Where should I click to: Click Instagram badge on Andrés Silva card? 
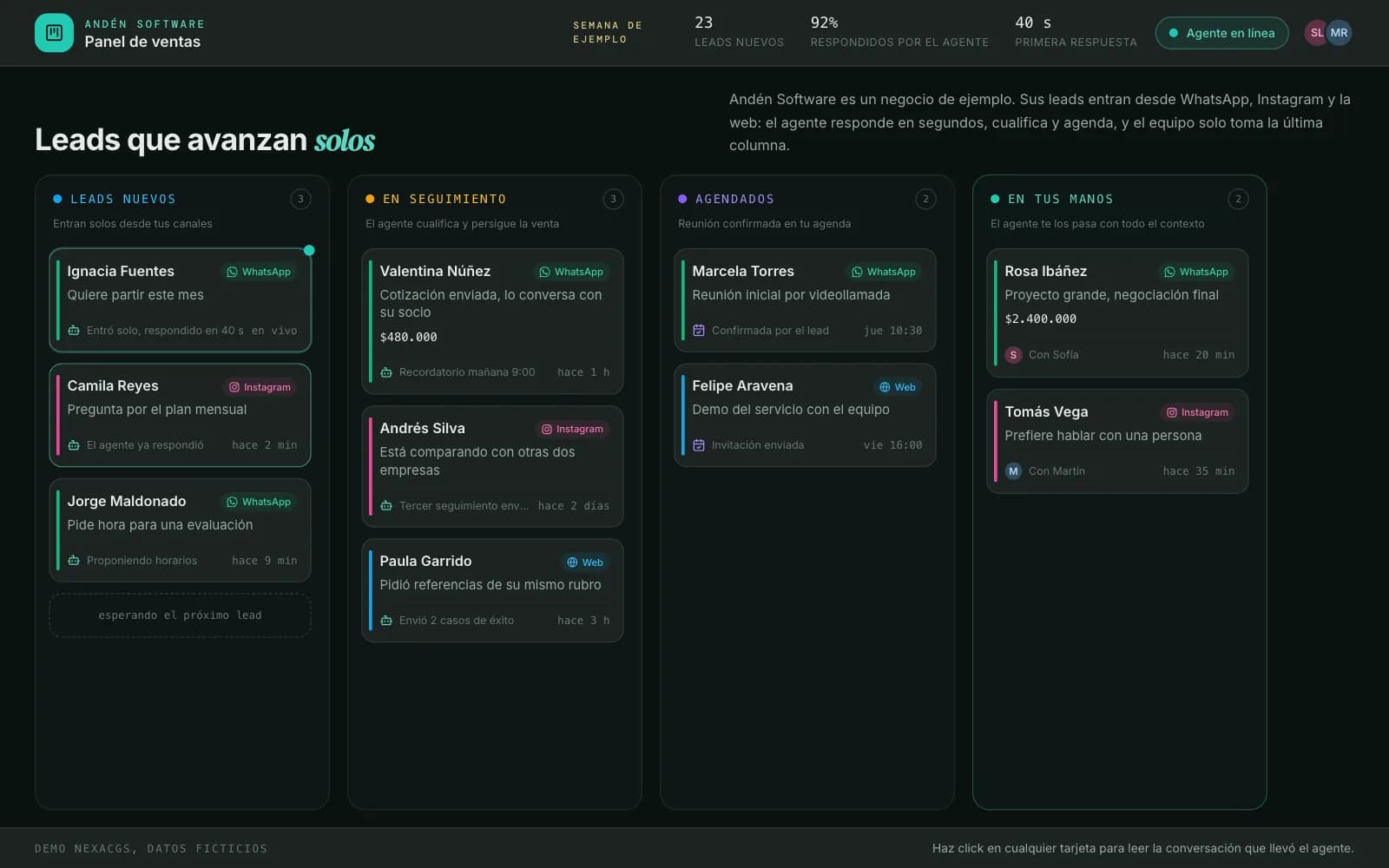[x=572, y=429]
